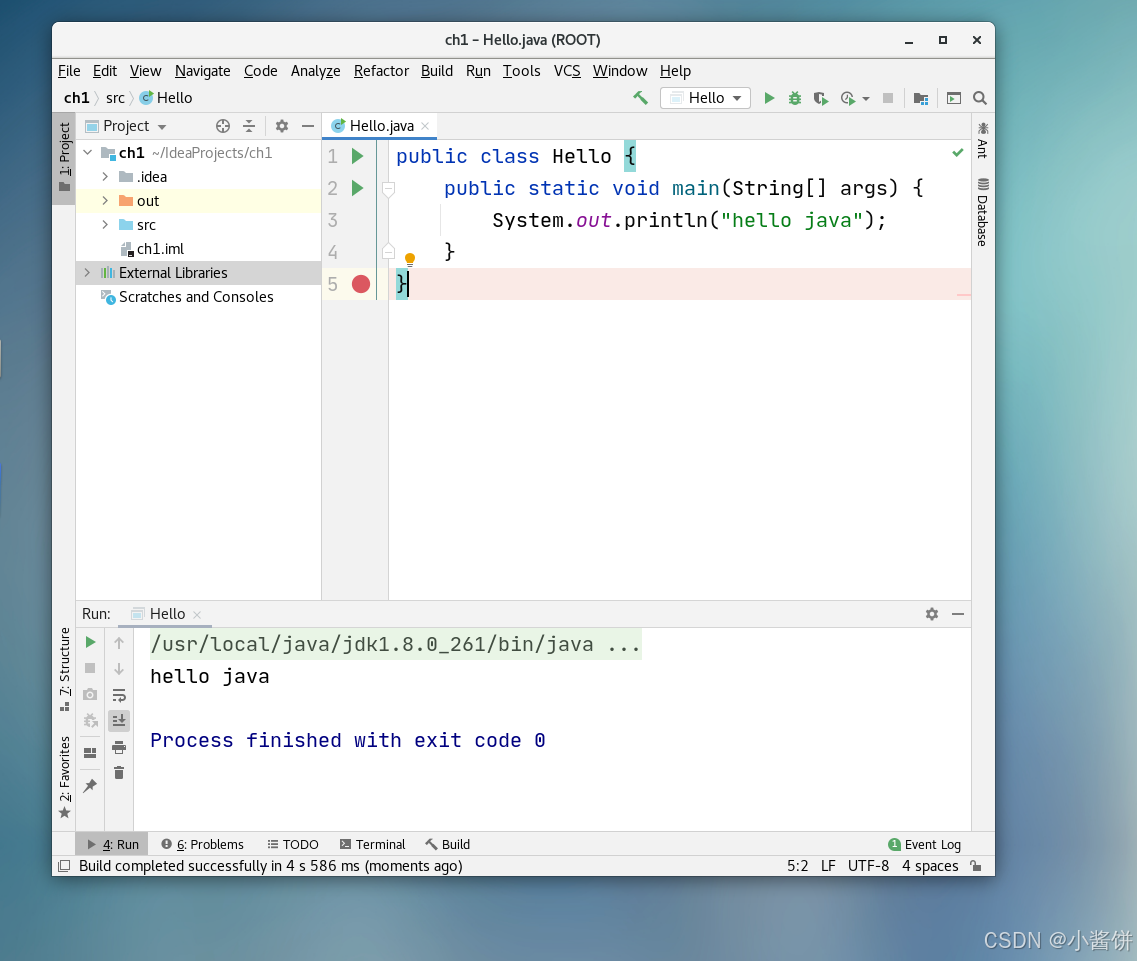The image size is (1137, 961).
Task: Expand the src folder
Action: (x=105, y=225)
